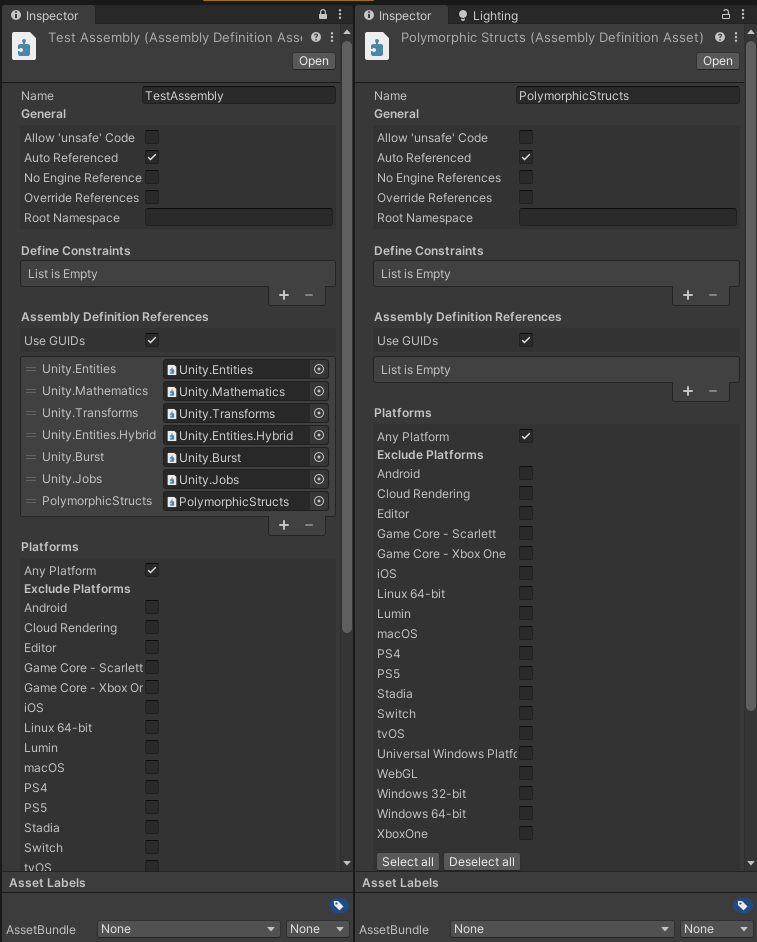The width and height of the screenshot is (757, 942).
Task: Open help for Polymorphic Structs asset
Action: pyautogui.click(x=718, y=37)
